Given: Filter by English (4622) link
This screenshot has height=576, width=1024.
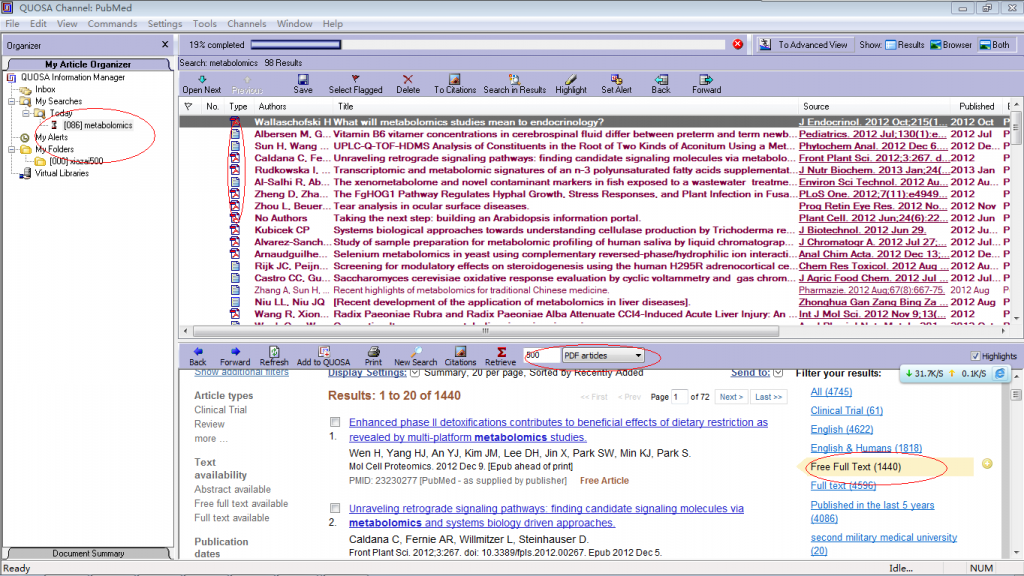Looking at the screenshot, I should [841, 429].
